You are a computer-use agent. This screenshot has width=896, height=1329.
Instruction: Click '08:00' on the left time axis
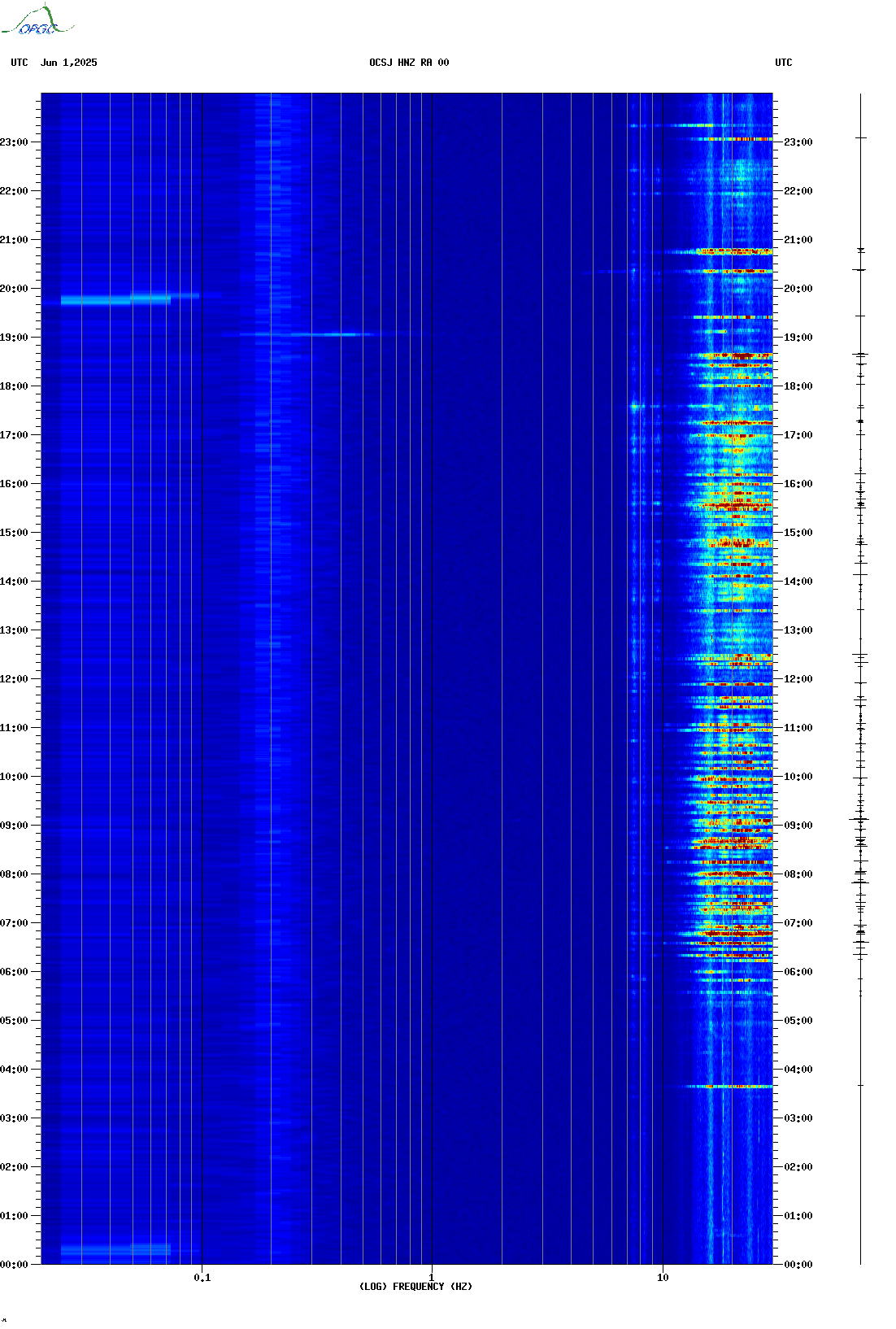pyautogui.click(x=14, y=874)
